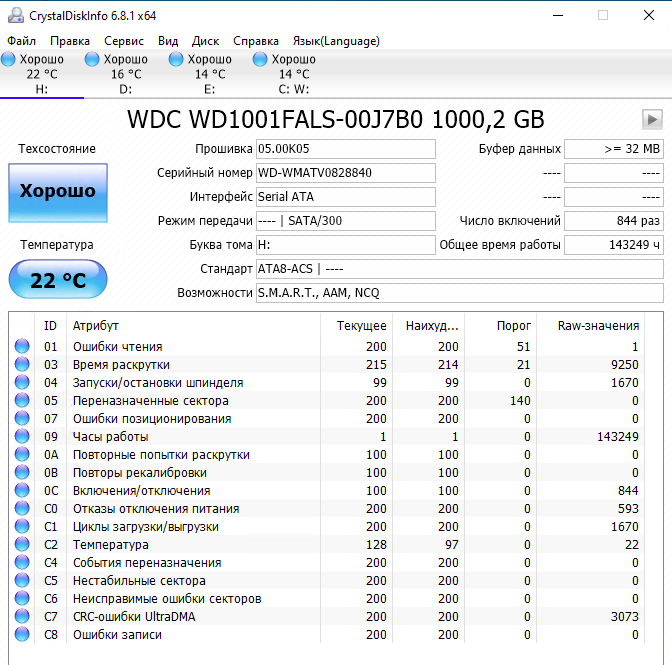Image resolution: width=672 pixels, height=665 pixels.
Task: Click the CrystalDiskInfo app icon in title bar
Action: [x=14, y=16]
